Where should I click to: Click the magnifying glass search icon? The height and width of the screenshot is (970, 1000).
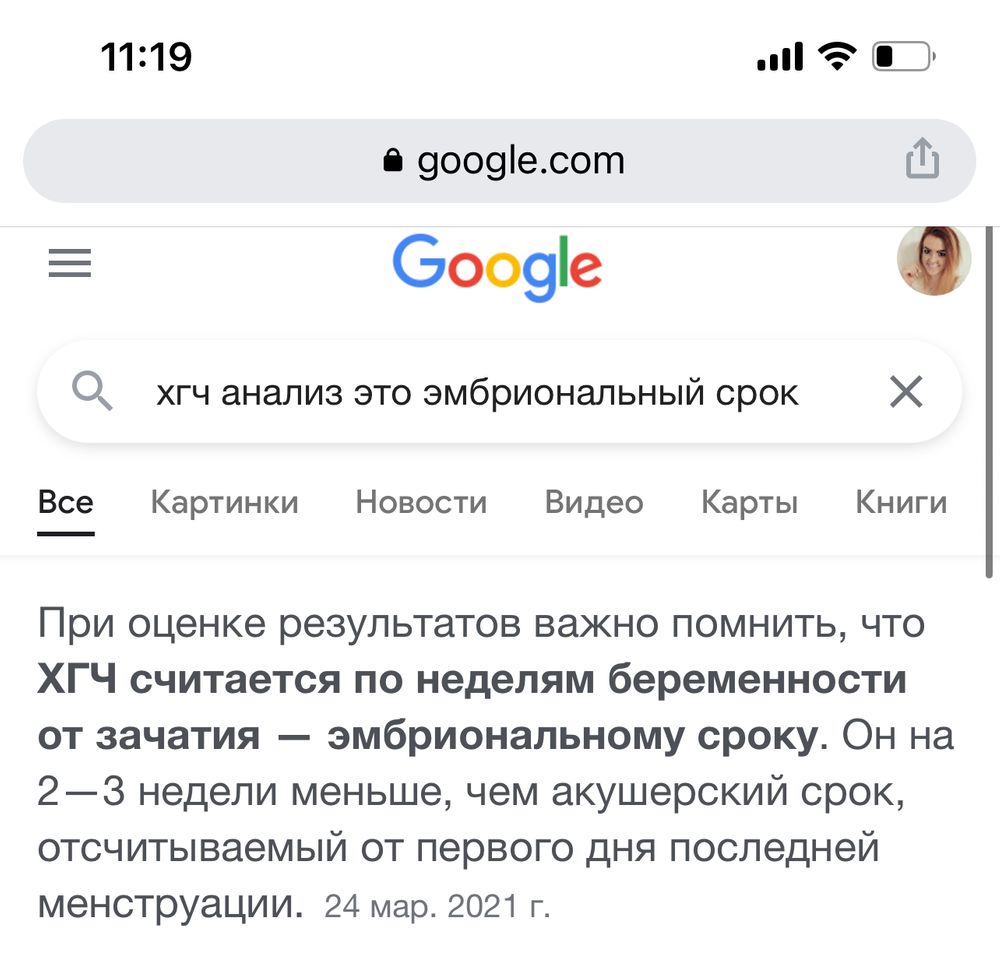93,391
